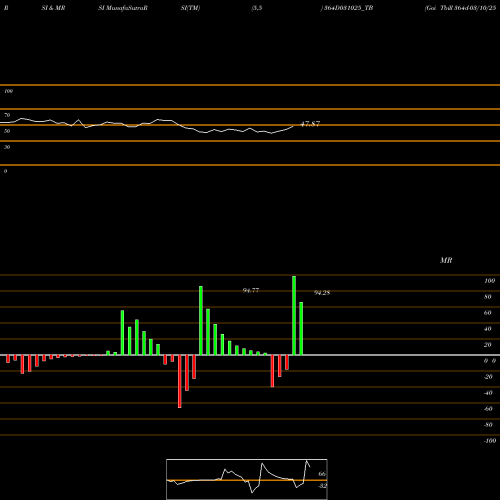Click the last green bar beside 94.28

301,328
